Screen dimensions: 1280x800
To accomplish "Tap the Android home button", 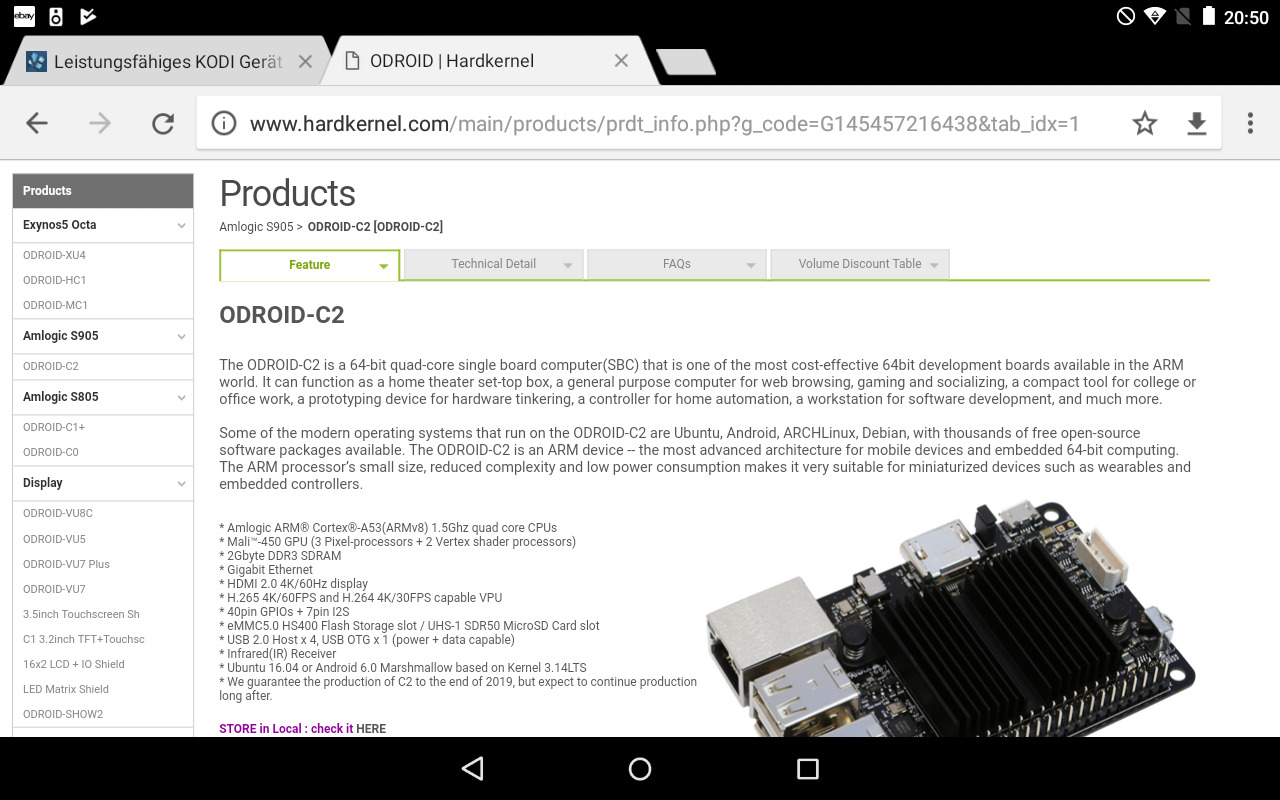I will pyautogui.click(x=640, y=768).
